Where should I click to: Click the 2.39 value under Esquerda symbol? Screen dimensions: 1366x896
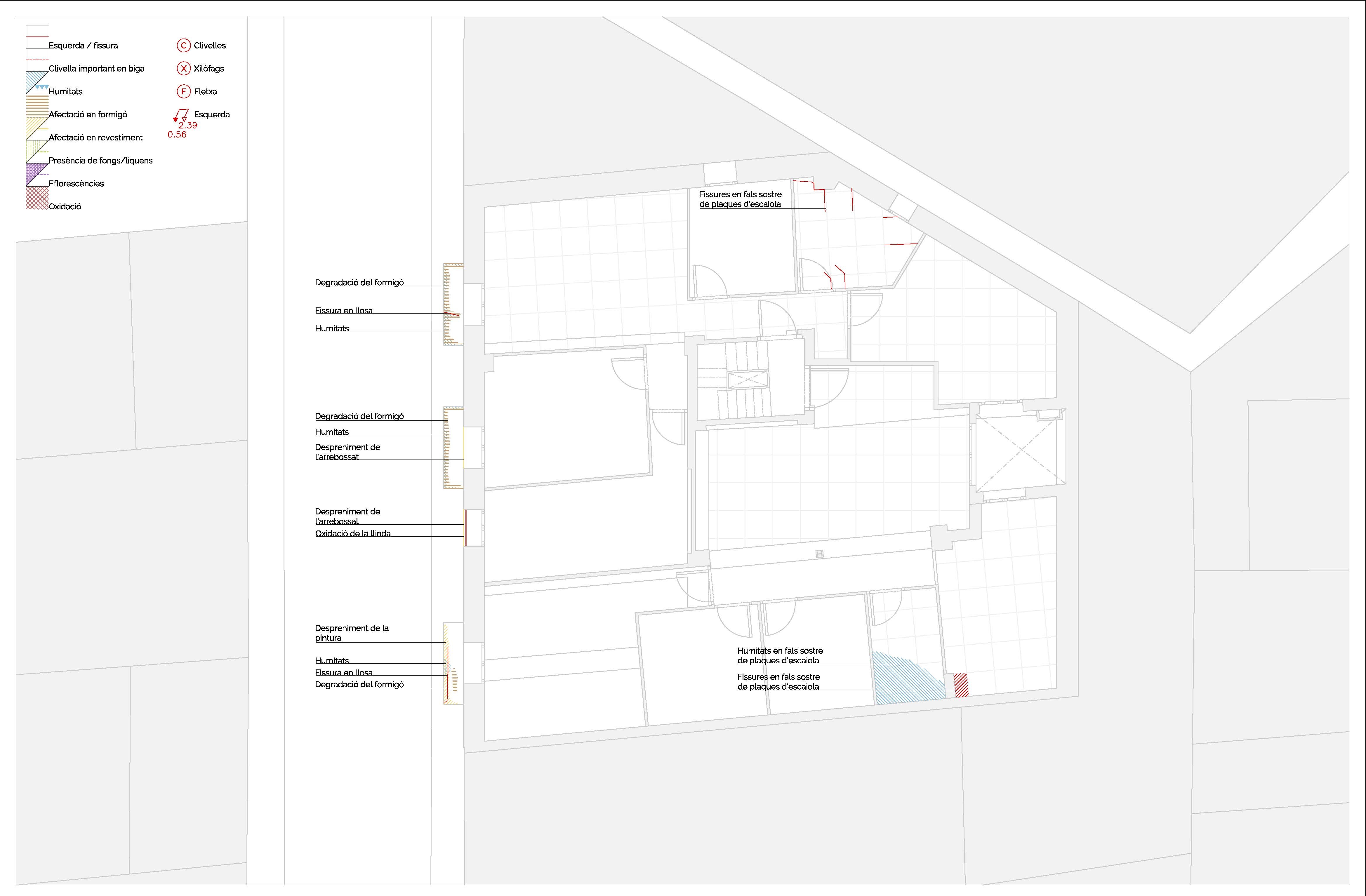[x=188, y=125]
